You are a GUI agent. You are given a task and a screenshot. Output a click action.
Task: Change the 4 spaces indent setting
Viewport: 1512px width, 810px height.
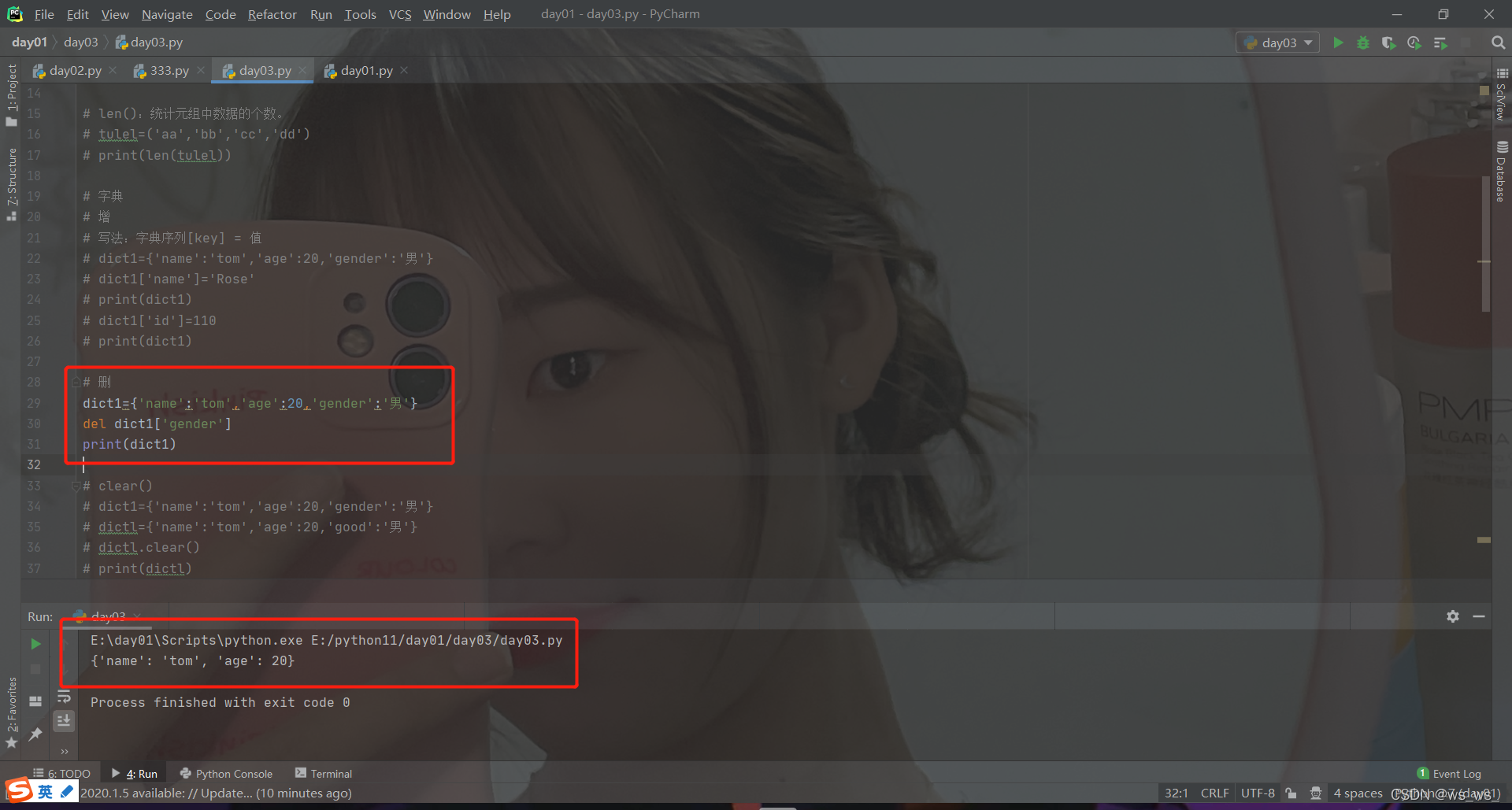click(x=1358, y=793)
